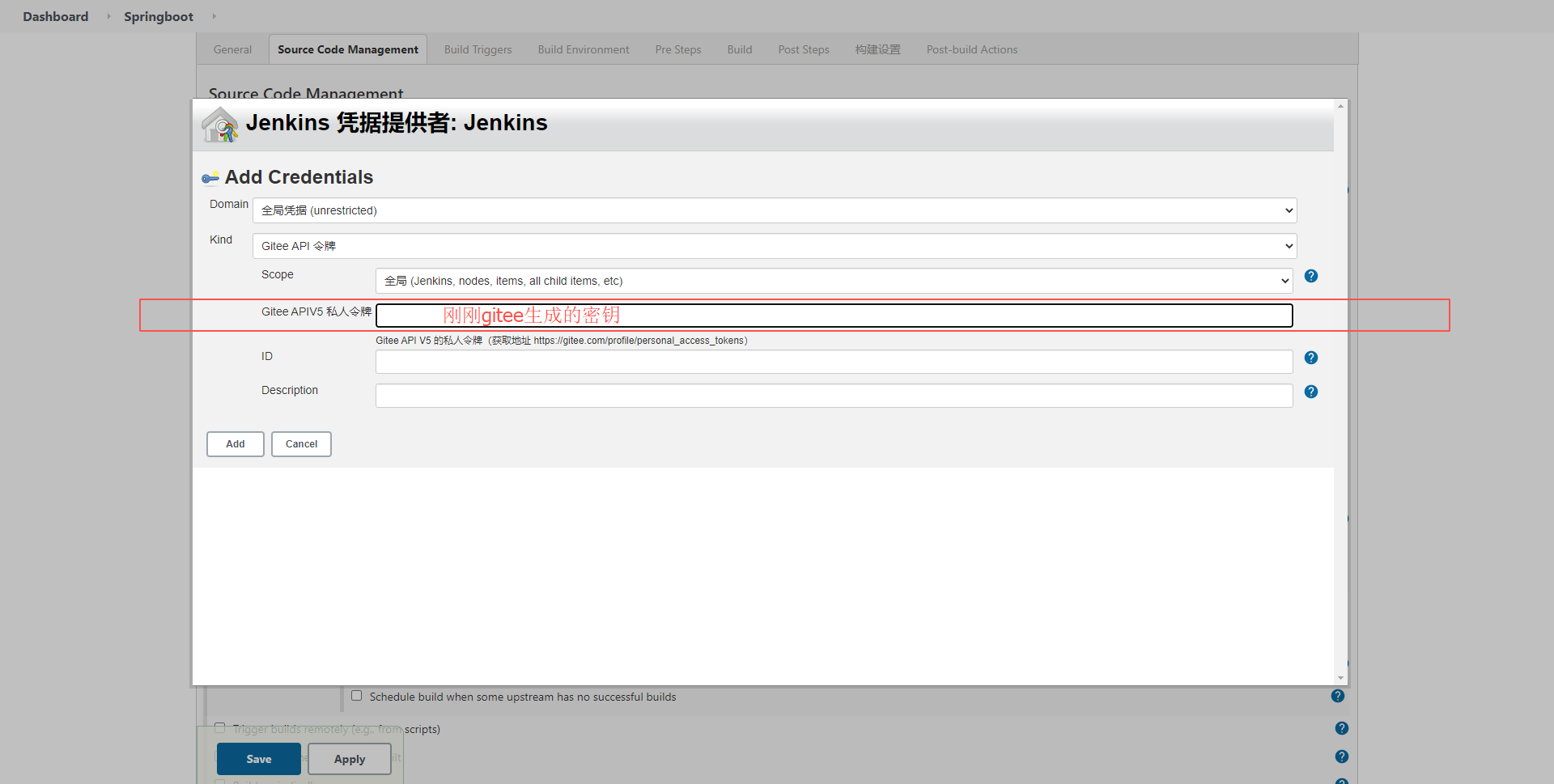Focus the Description input field
Image resolution: width=1554 pixels, height=784 pixels.
[834, 396]
